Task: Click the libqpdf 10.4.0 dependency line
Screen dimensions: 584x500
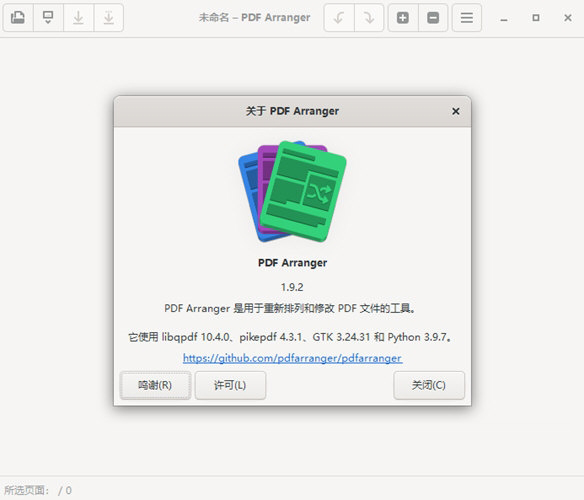Action: pyautogui.click(x=290, y=337)
